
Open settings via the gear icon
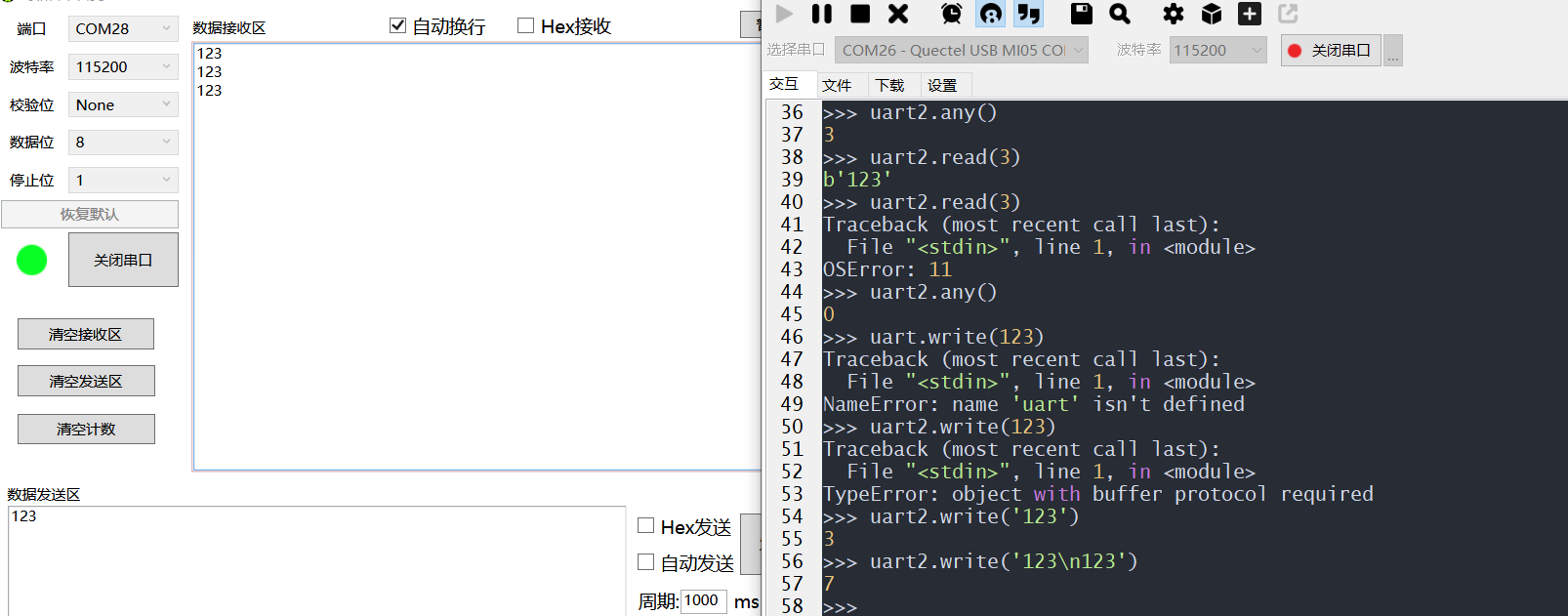coord(1173,14)
